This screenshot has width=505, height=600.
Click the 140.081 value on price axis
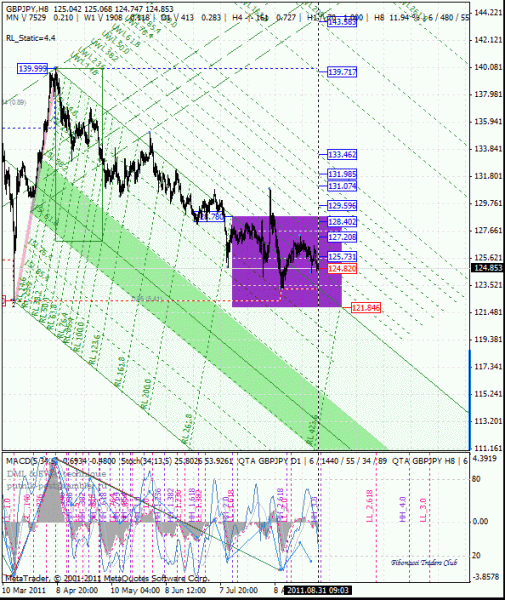pyautogui.click(x=488, y=67)
